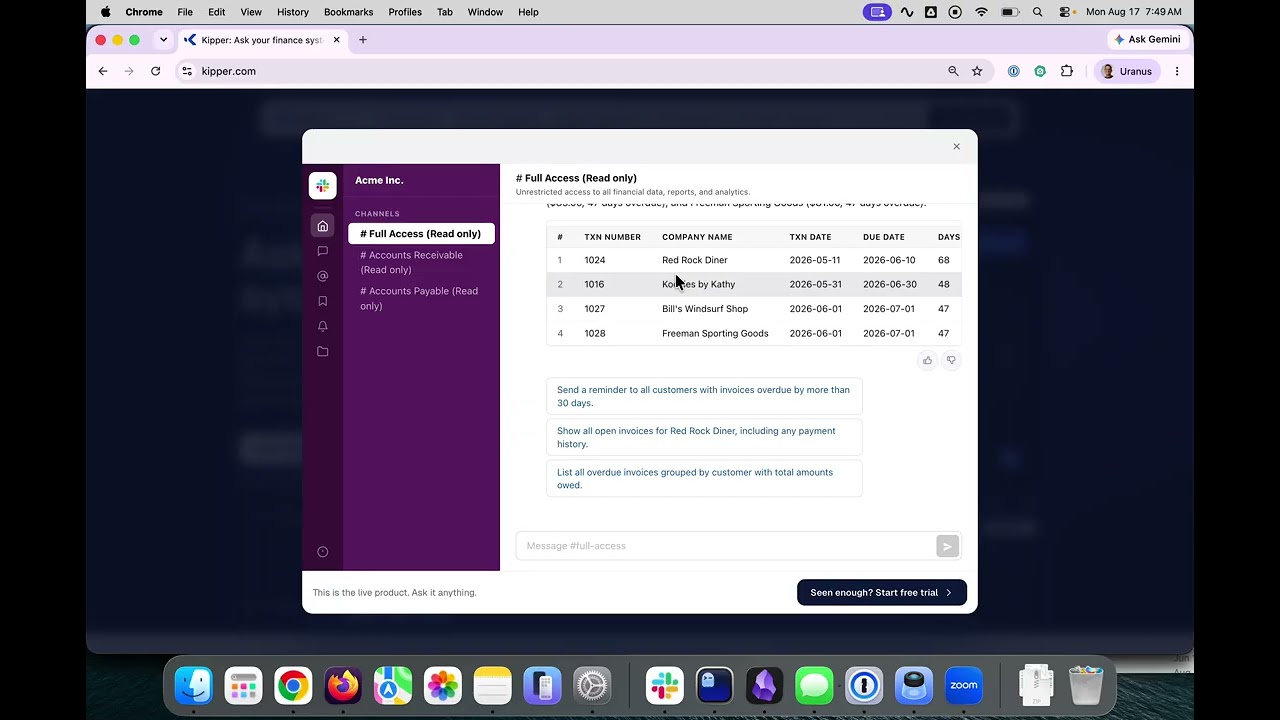Click the Freeman Sporting Goods company cell

pos(715,333)
